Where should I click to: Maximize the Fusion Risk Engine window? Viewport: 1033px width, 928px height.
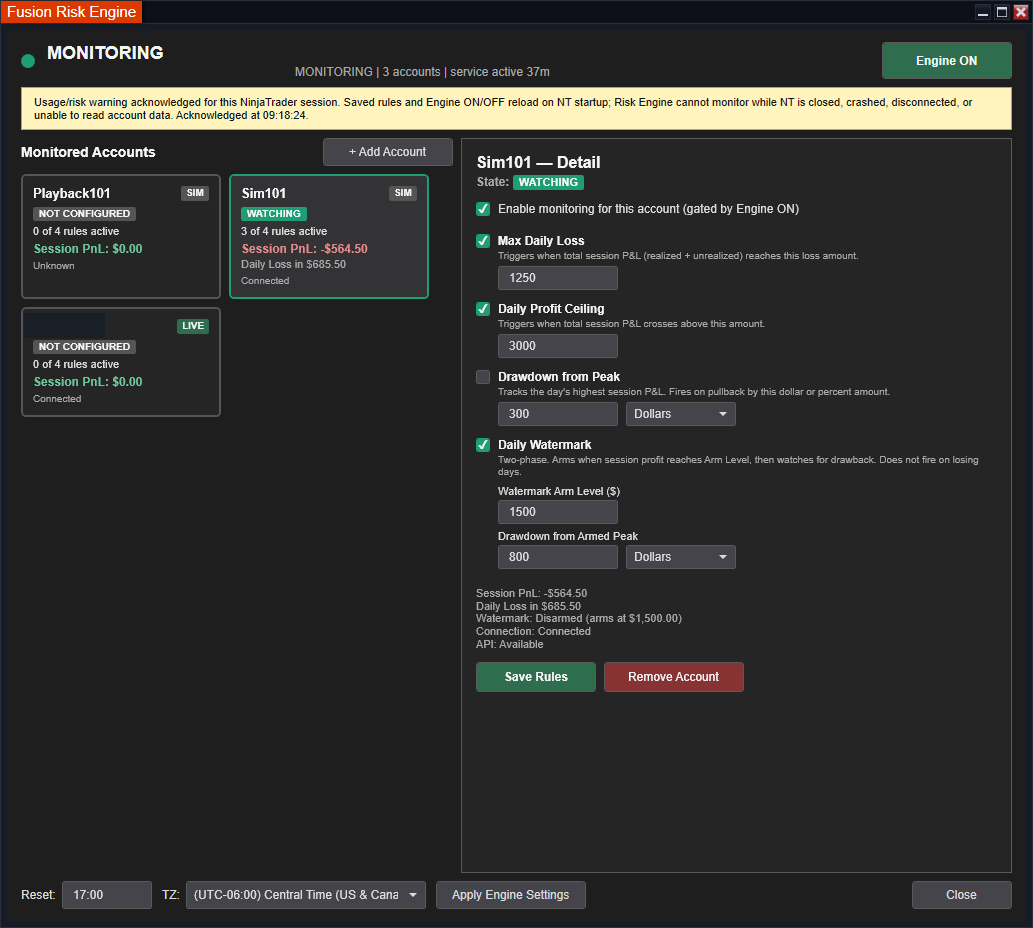(1002, 12)
